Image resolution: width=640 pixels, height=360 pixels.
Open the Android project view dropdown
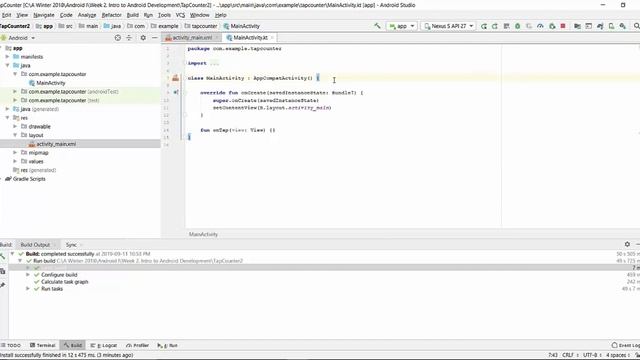pos(18,38)
